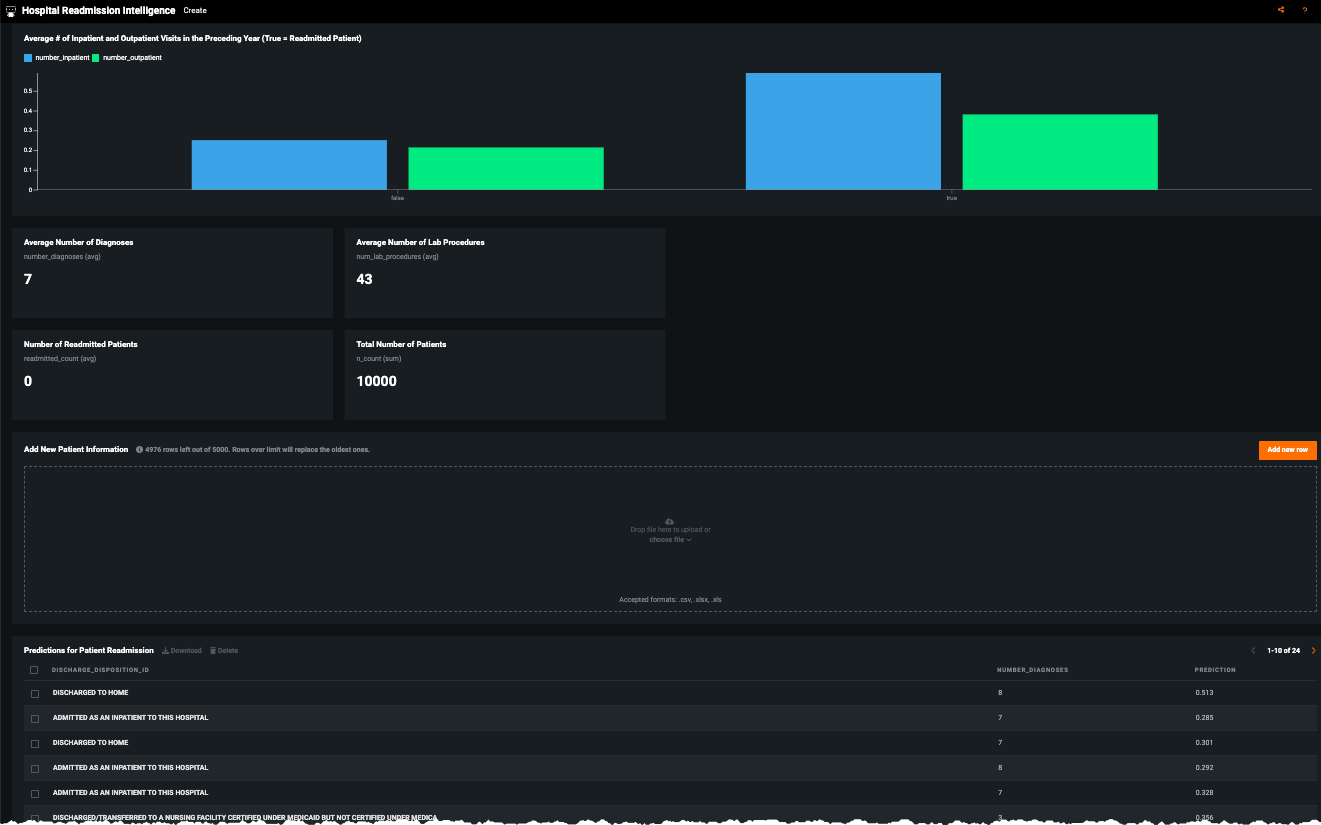Expand the choose file dropdown

[670, 540]
